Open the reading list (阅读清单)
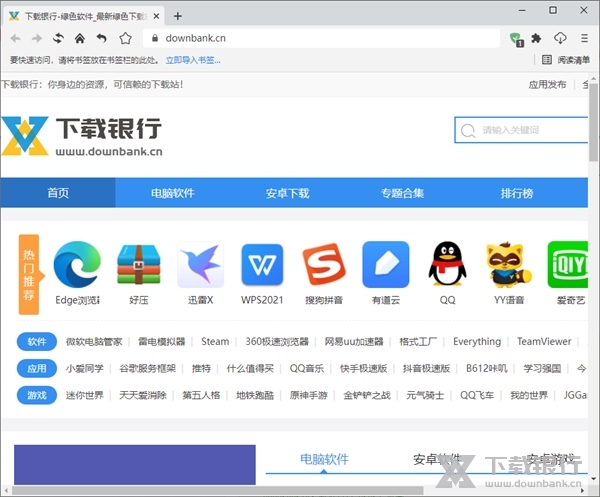The width and height of the screenshot is (600, 497). [x=566, y=60]
